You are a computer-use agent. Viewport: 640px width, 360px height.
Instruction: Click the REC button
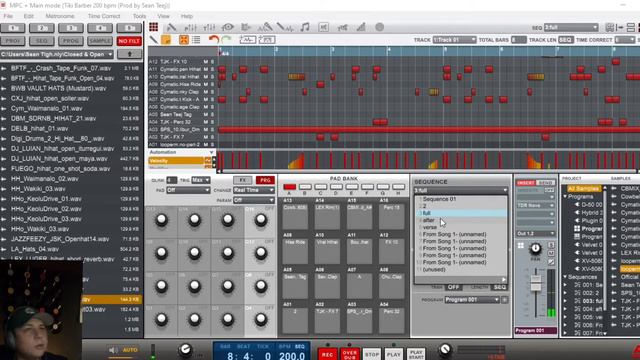tap(327, 354)
